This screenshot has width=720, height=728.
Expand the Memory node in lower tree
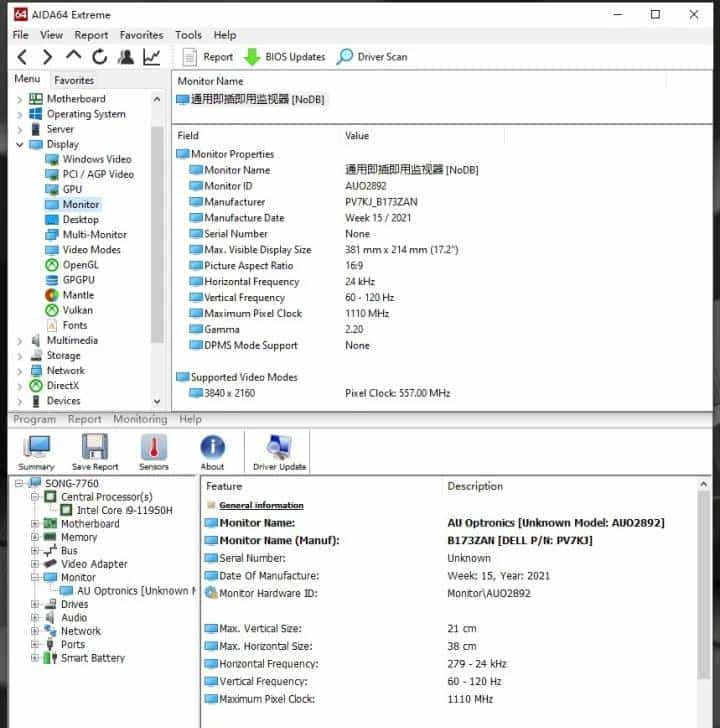pyautogui.click(x=35, y=537)
